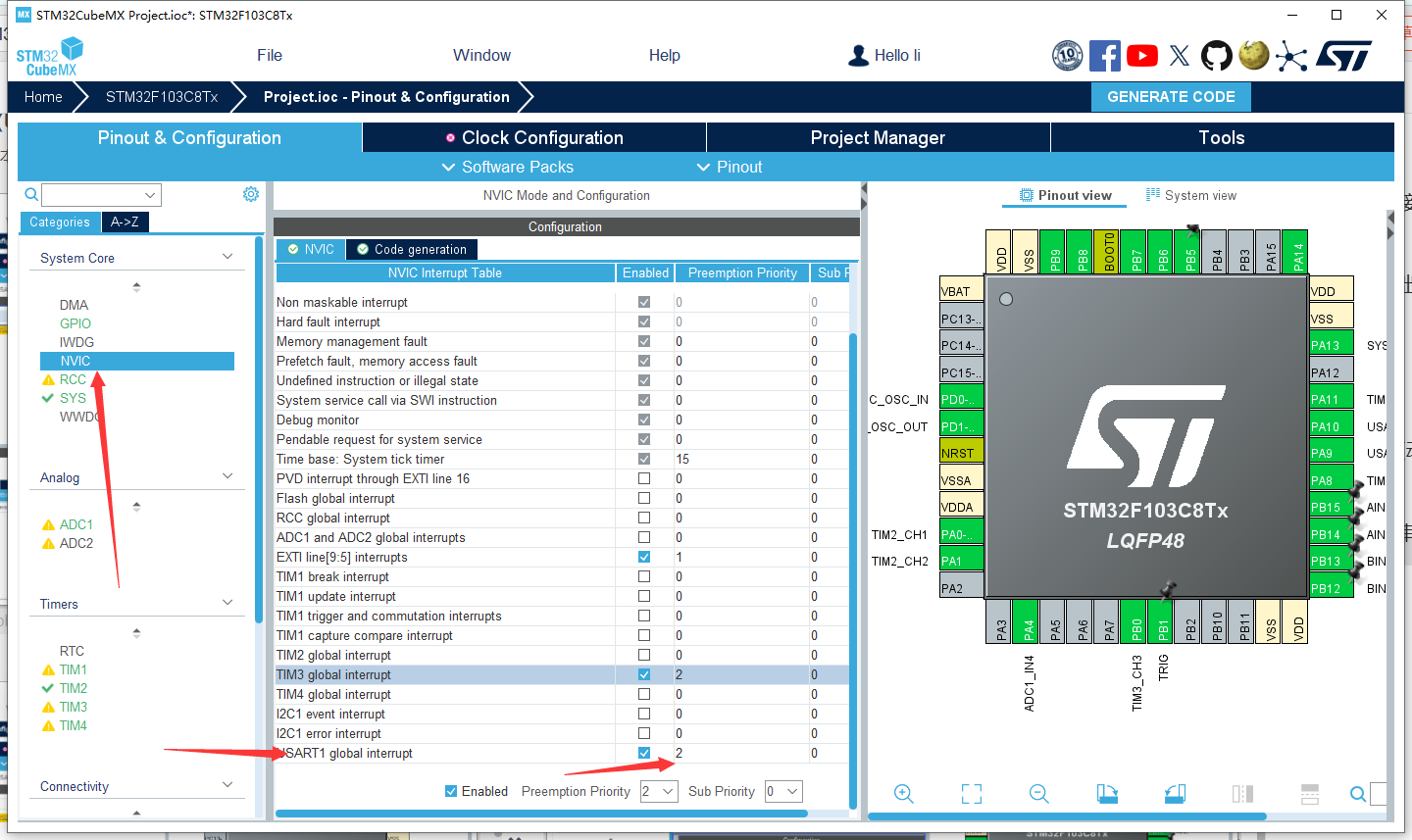Open the Preemption Priority dropdown
This screenshot has width=1412, height=840.
click(x=659, y=791)
